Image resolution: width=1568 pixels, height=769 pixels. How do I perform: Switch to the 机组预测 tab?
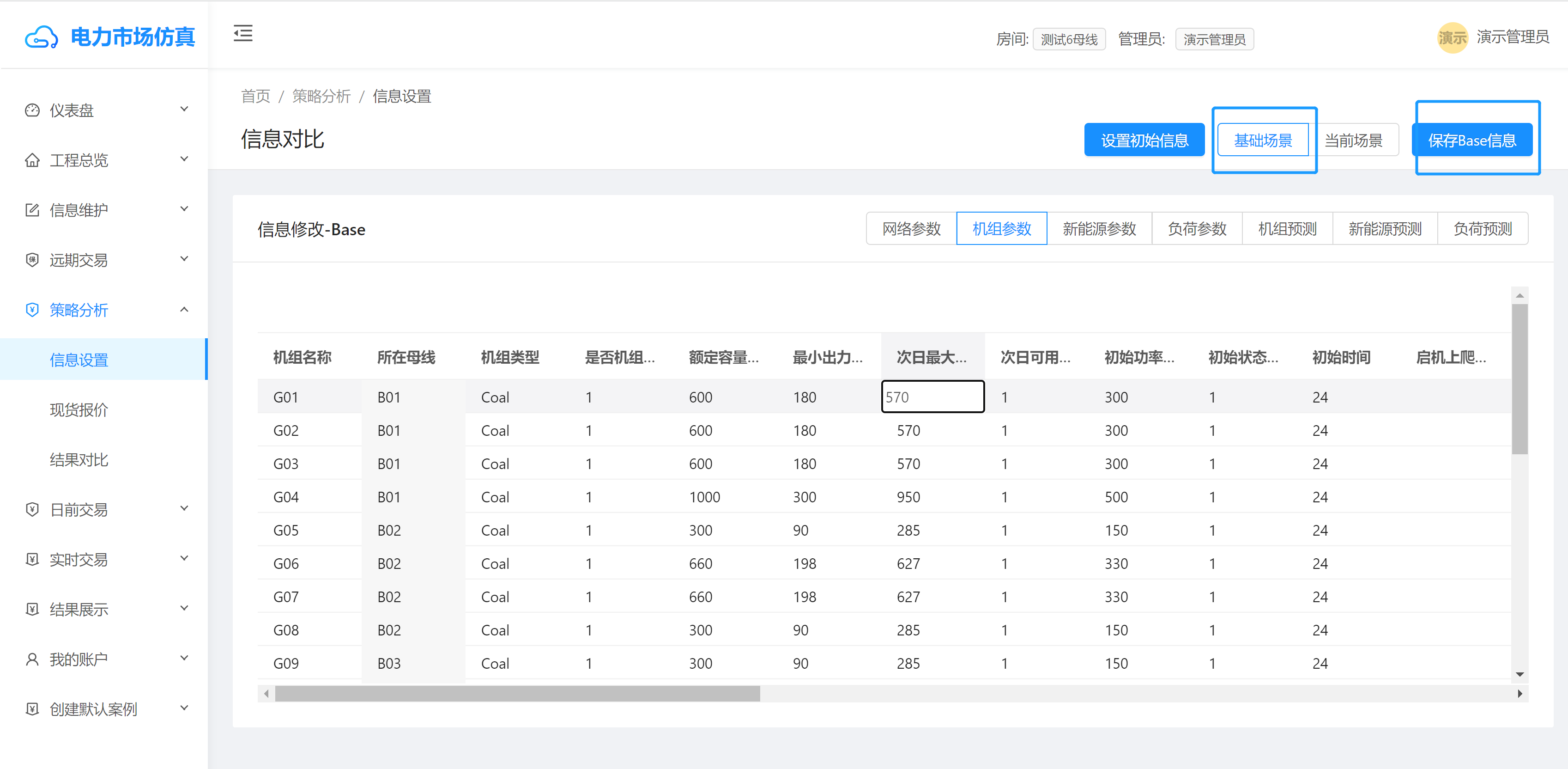click(1287, 229)
